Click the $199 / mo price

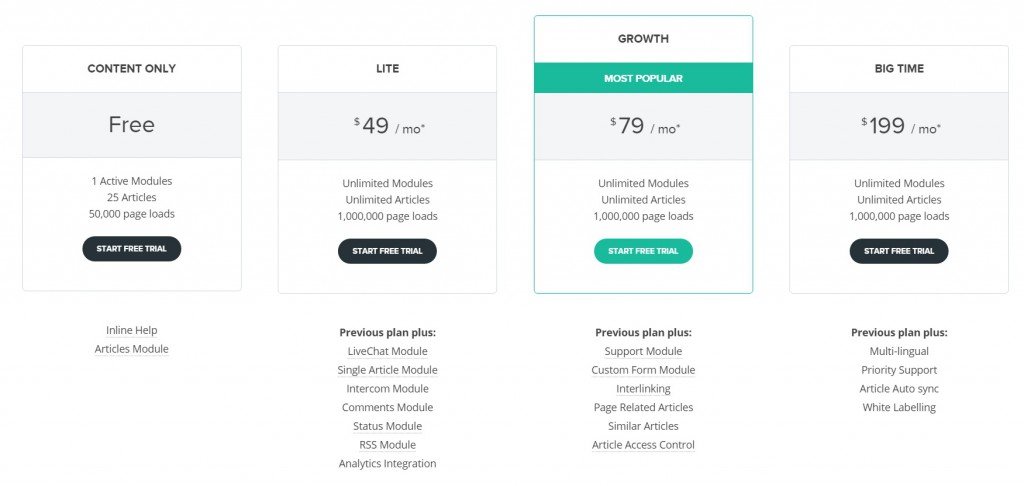pyautogui.click(x=901, y=126)
